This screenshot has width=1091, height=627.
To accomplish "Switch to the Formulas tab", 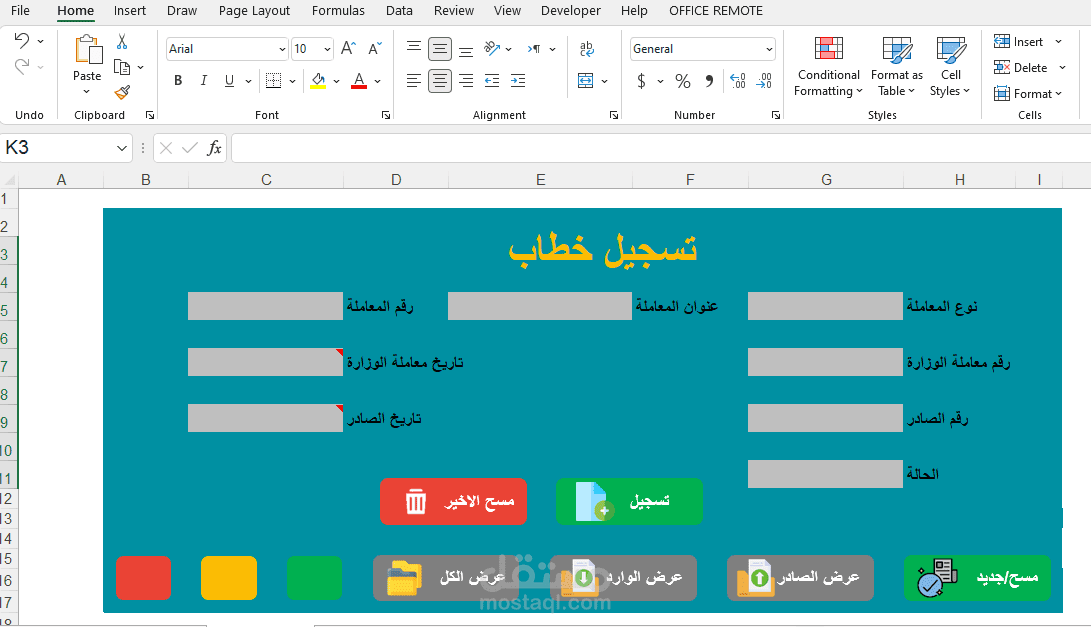I will click(338, 10).
